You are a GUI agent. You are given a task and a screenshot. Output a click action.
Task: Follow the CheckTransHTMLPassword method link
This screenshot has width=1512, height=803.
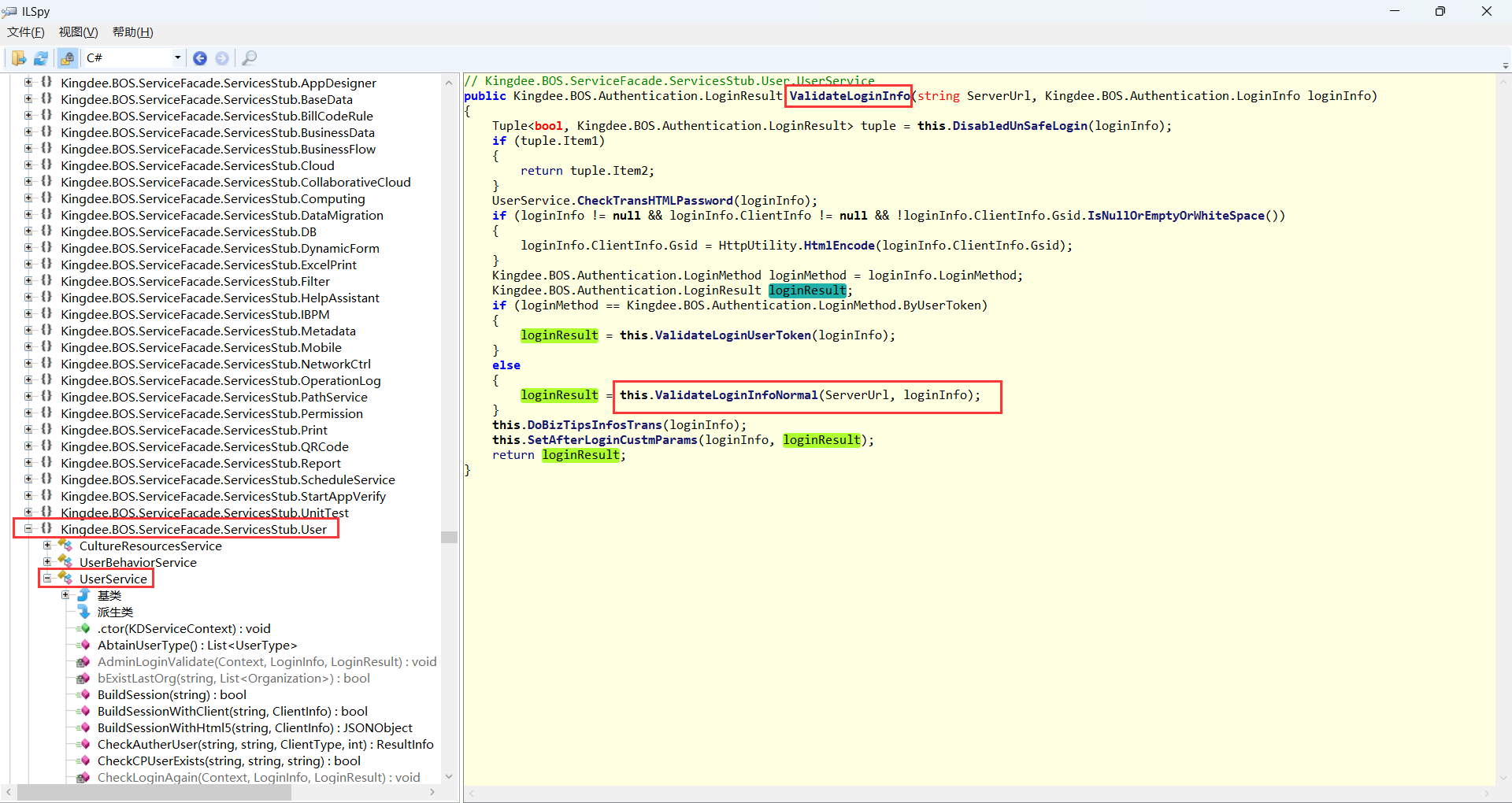654,201
